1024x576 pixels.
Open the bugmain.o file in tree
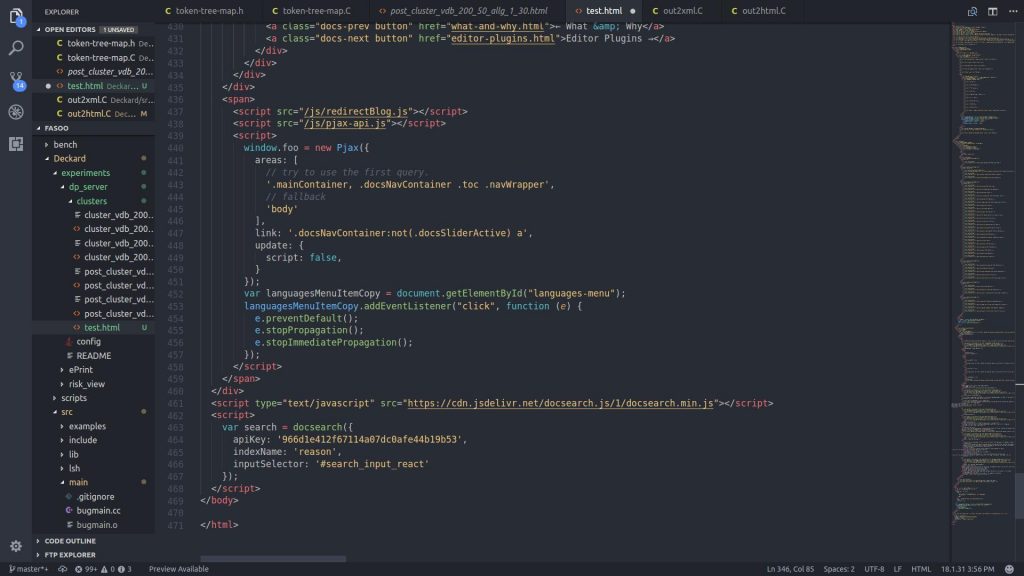pos(97,525)
